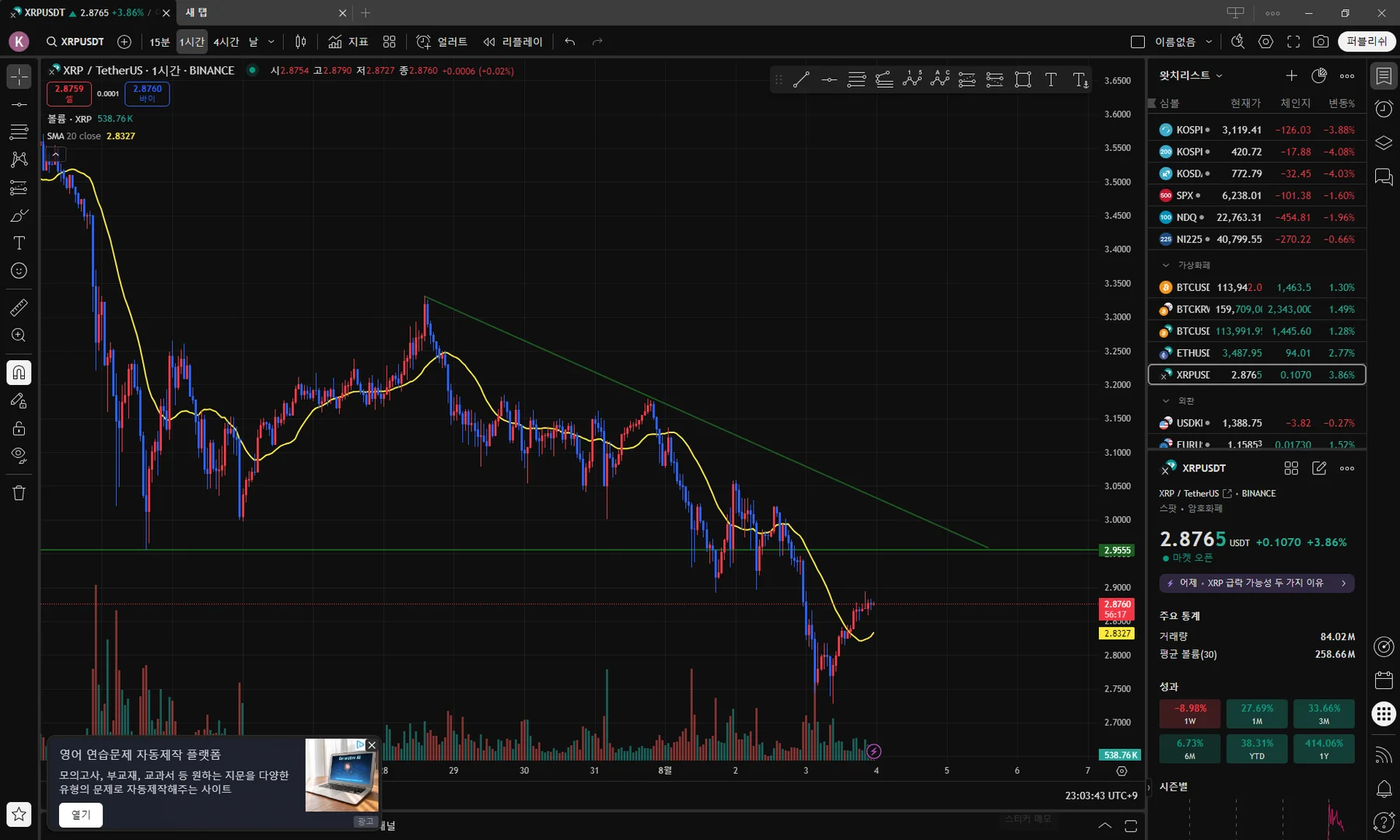The image size is (1400, 840).
Task: Click the publish button
Action: [x=1367, y=41]
